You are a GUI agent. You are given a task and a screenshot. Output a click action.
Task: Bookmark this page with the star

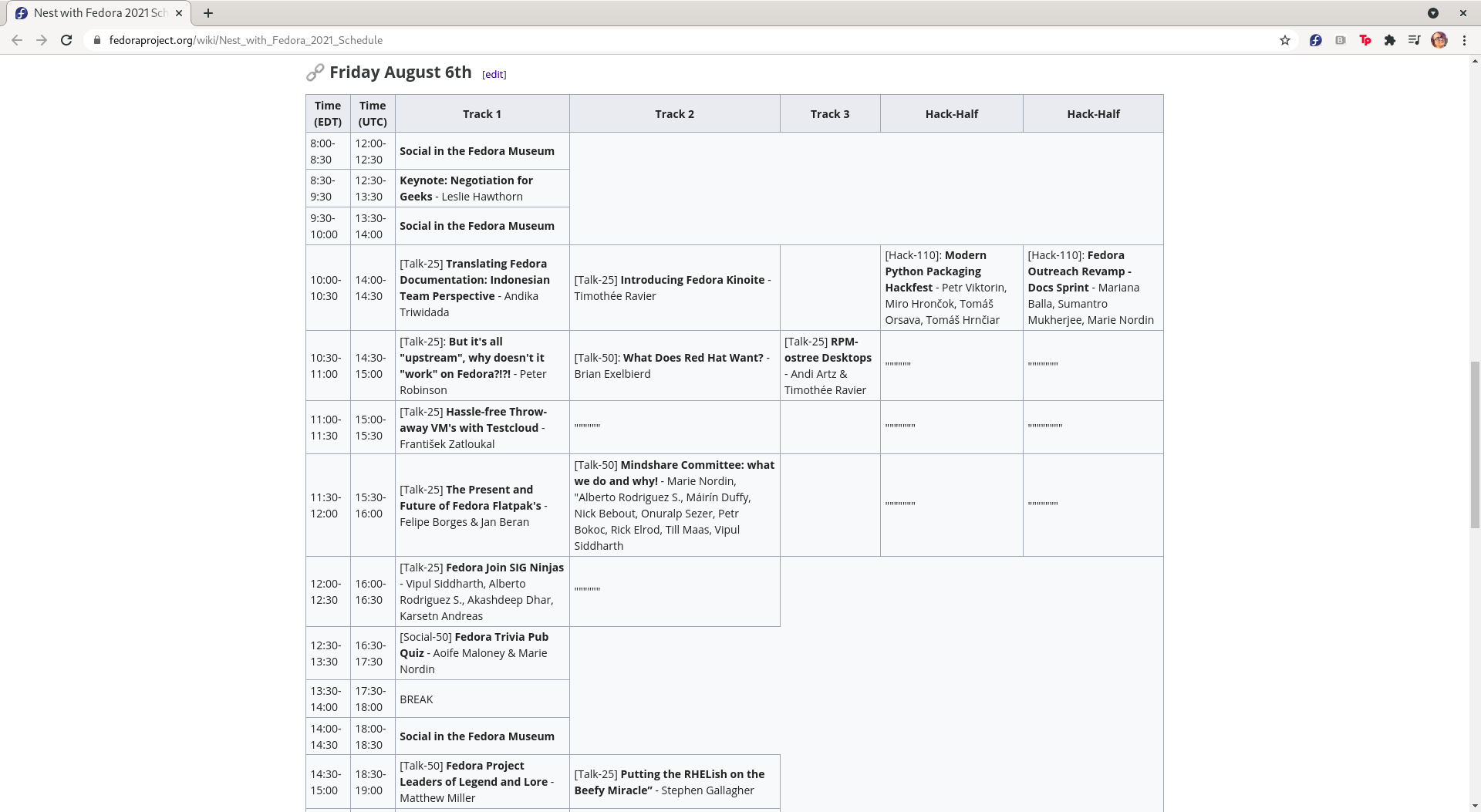coord(1285,40)
